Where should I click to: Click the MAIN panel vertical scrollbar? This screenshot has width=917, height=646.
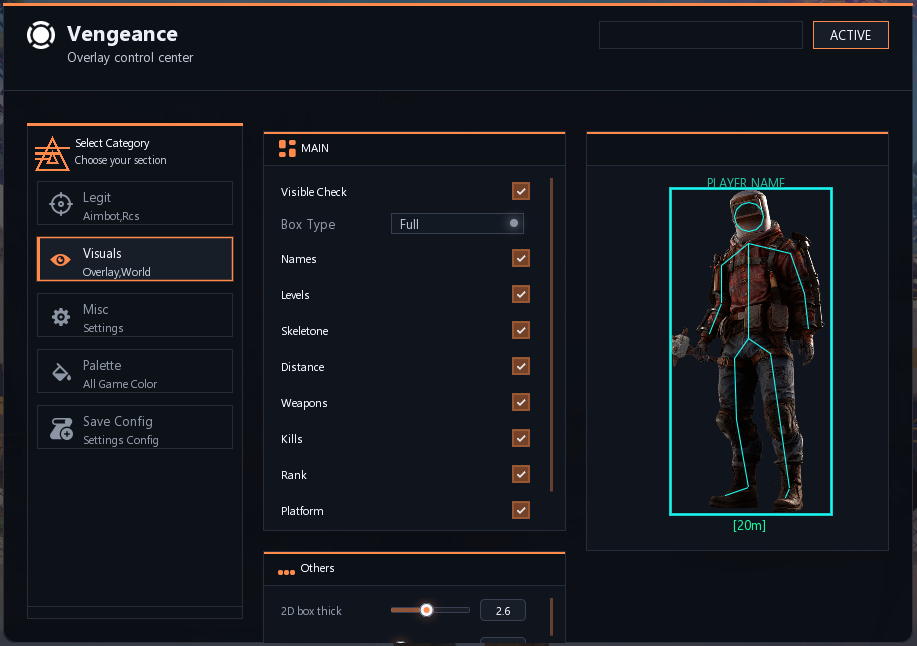coord(551,335)
